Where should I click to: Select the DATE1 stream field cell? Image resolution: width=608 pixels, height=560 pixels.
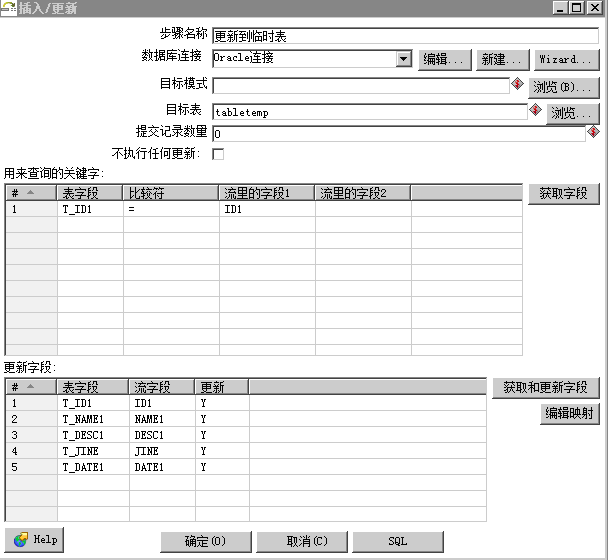pos(162,467)
